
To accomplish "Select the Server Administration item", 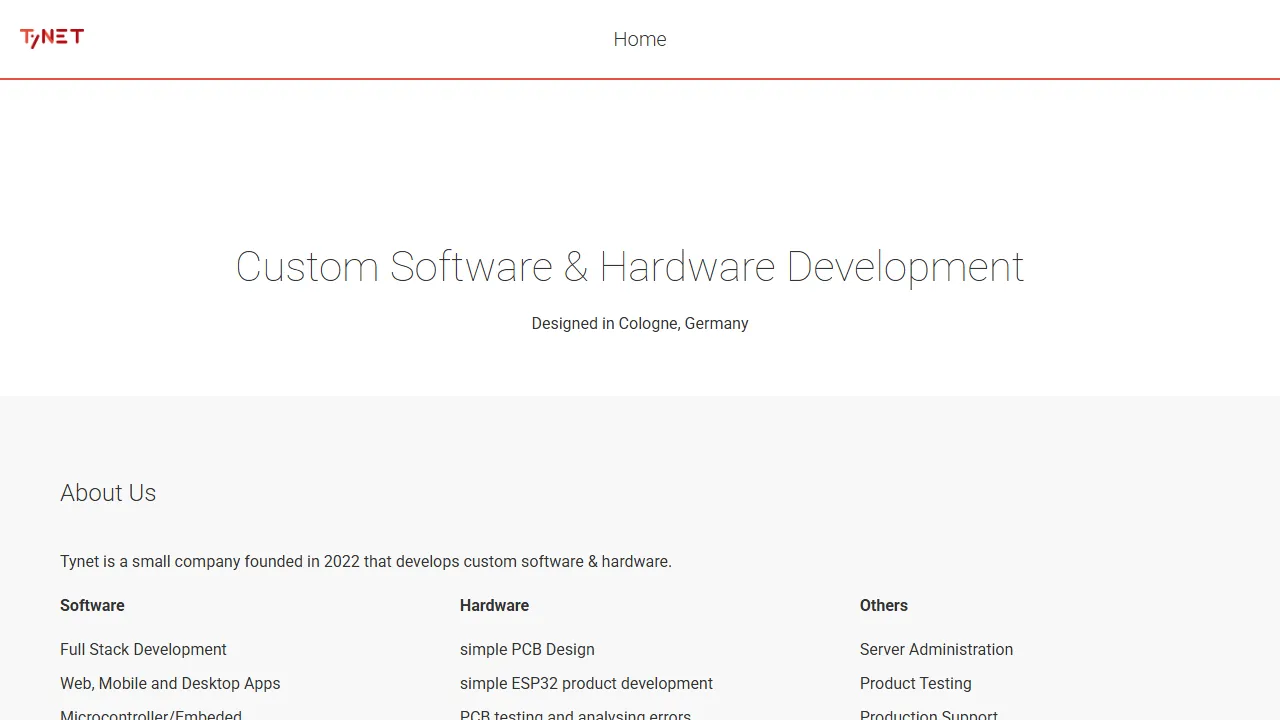I will (936, 649).
